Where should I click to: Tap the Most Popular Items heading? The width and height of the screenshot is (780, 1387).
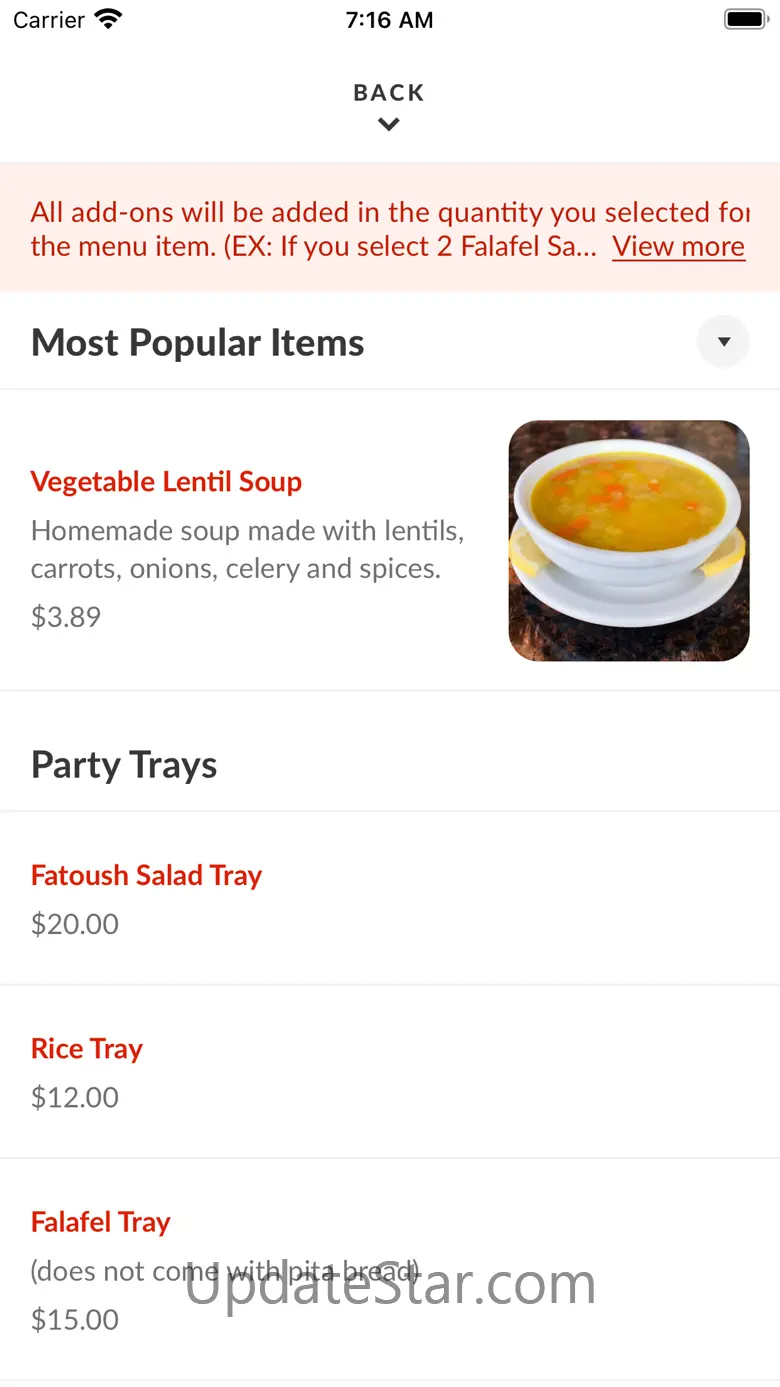(198, 343)
